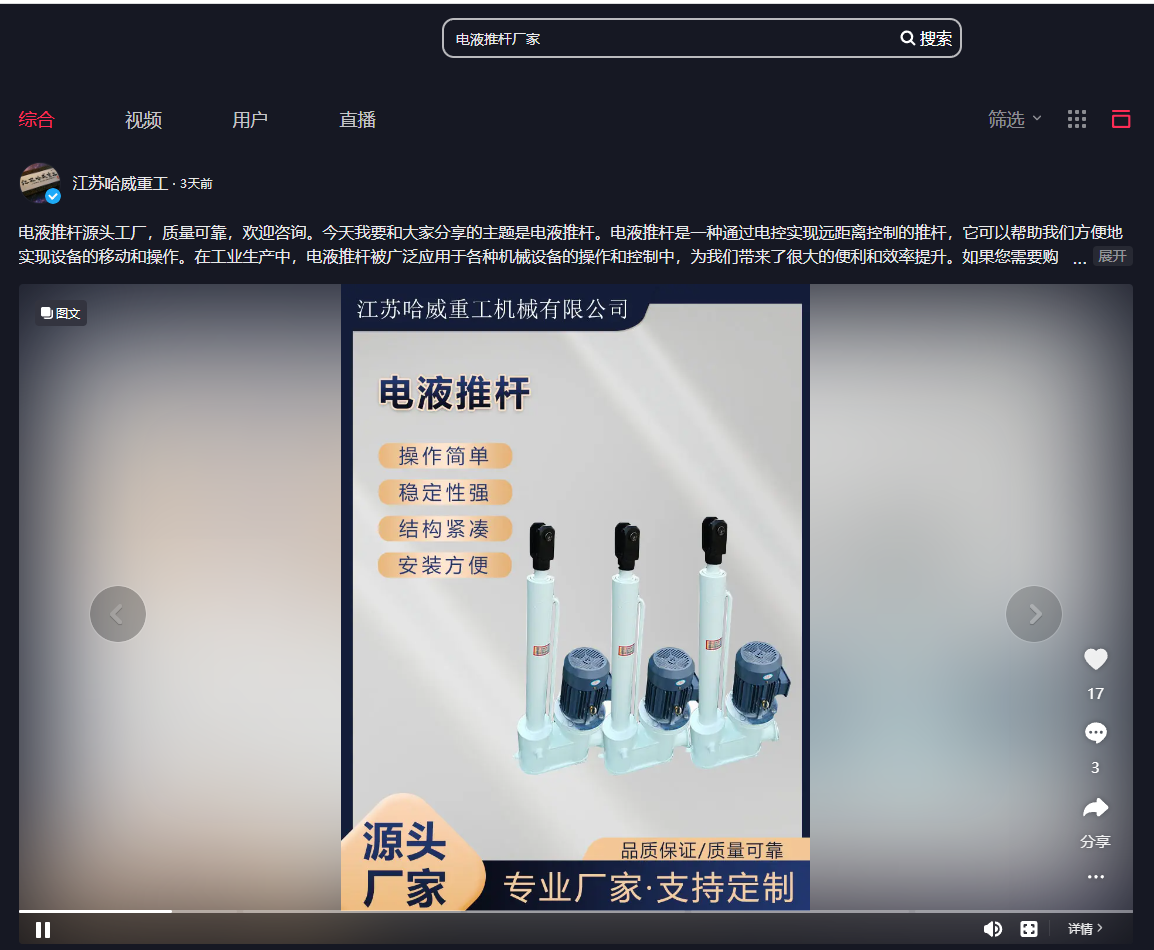Click the heart like icon
Viewport: 1154px width, 950px height.
click(1096, 659)
